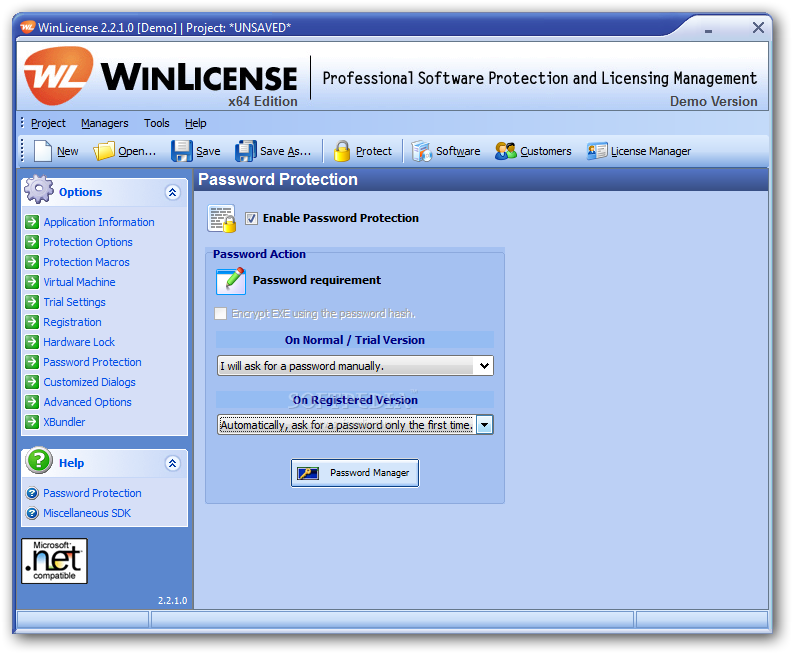Click the Enable Password Protection lock document icon
Viewport: 793px width, 654px height.
(222, 219)
